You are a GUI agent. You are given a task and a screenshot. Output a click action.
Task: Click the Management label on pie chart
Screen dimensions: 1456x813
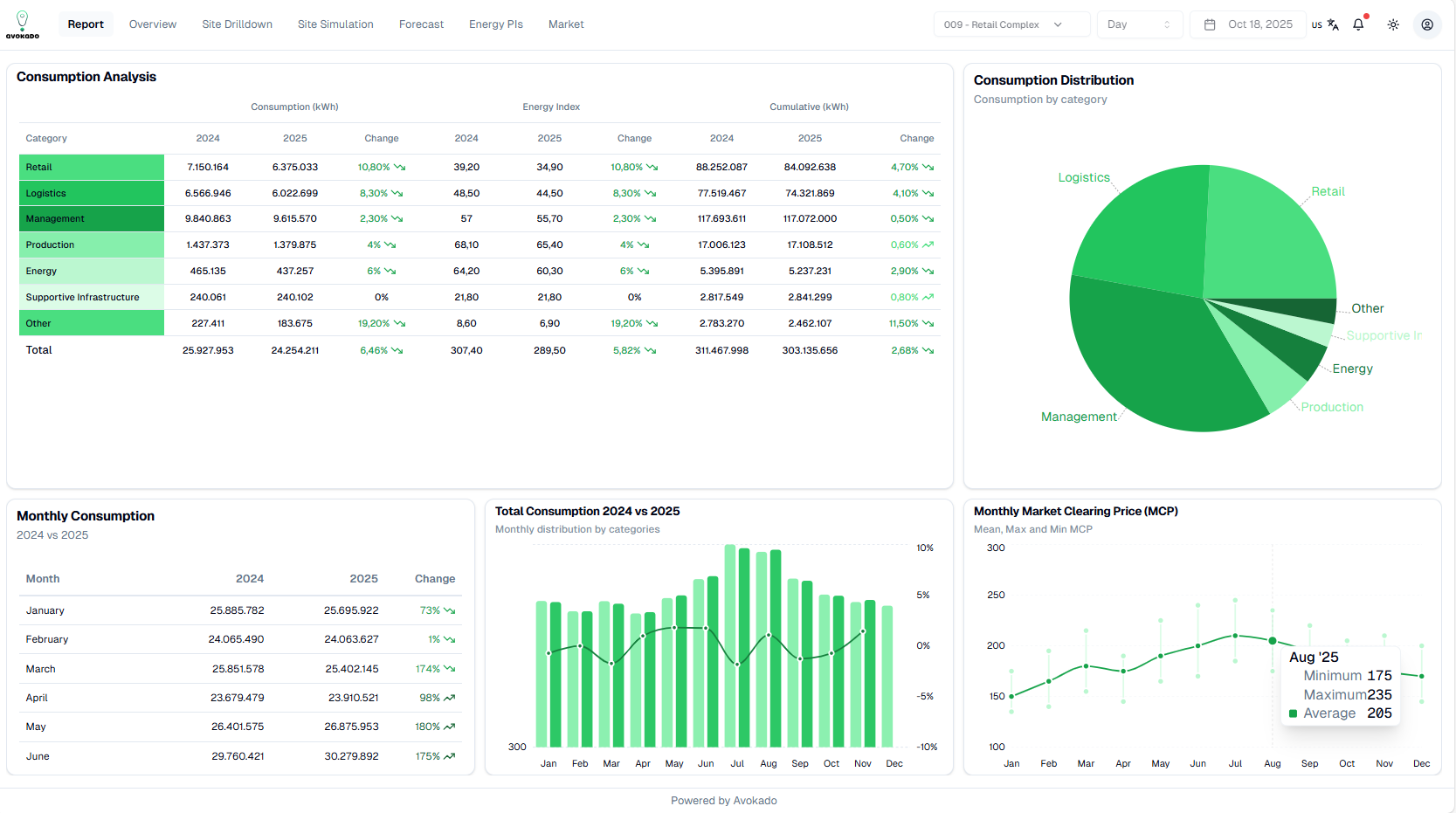pos(1079,417)
